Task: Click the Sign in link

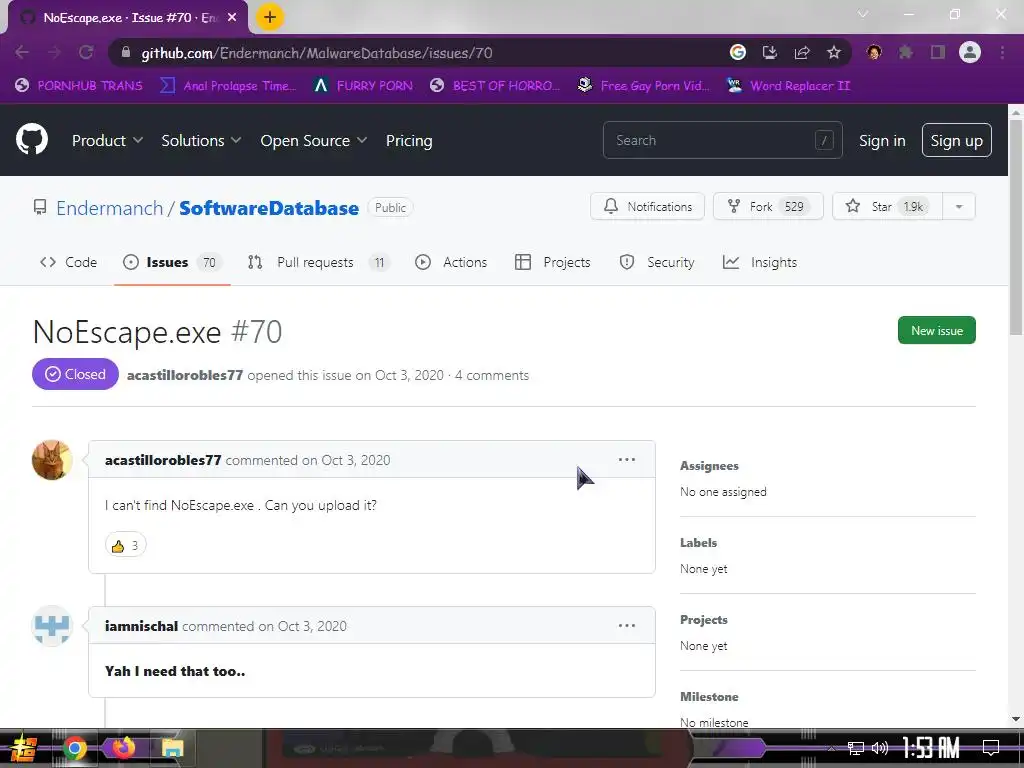Action: (x=882, y=140)
